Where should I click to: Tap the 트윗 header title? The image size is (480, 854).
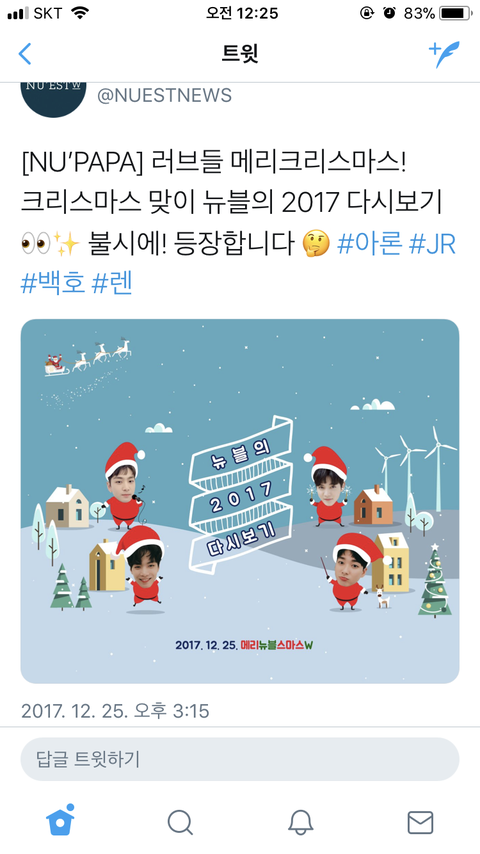[x=240, y=54]
